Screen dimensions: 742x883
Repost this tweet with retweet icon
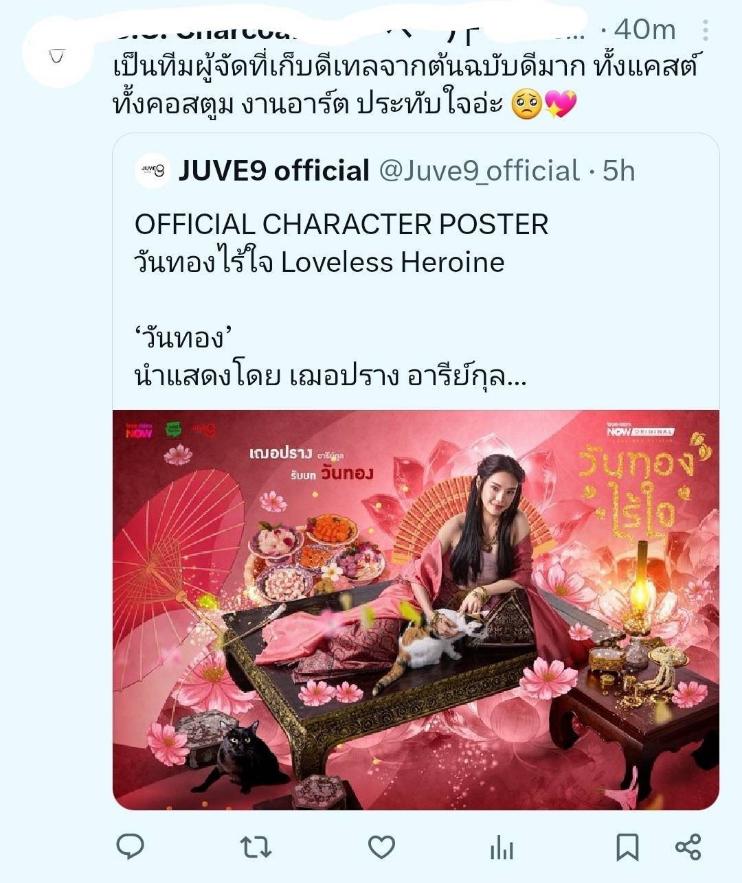(256, 846)
